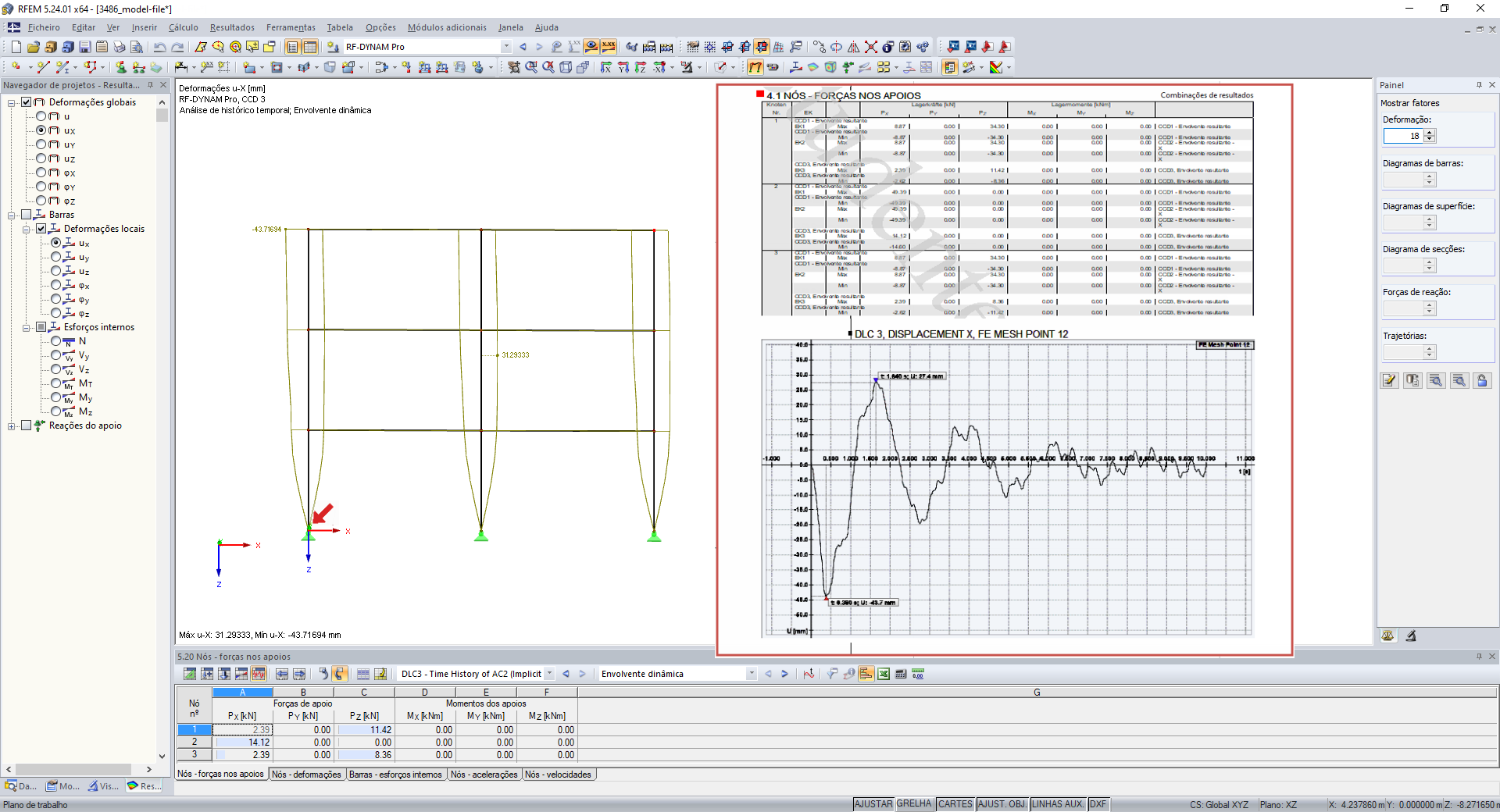
Task: Click the Open folder icon
Action: (33, 47)
